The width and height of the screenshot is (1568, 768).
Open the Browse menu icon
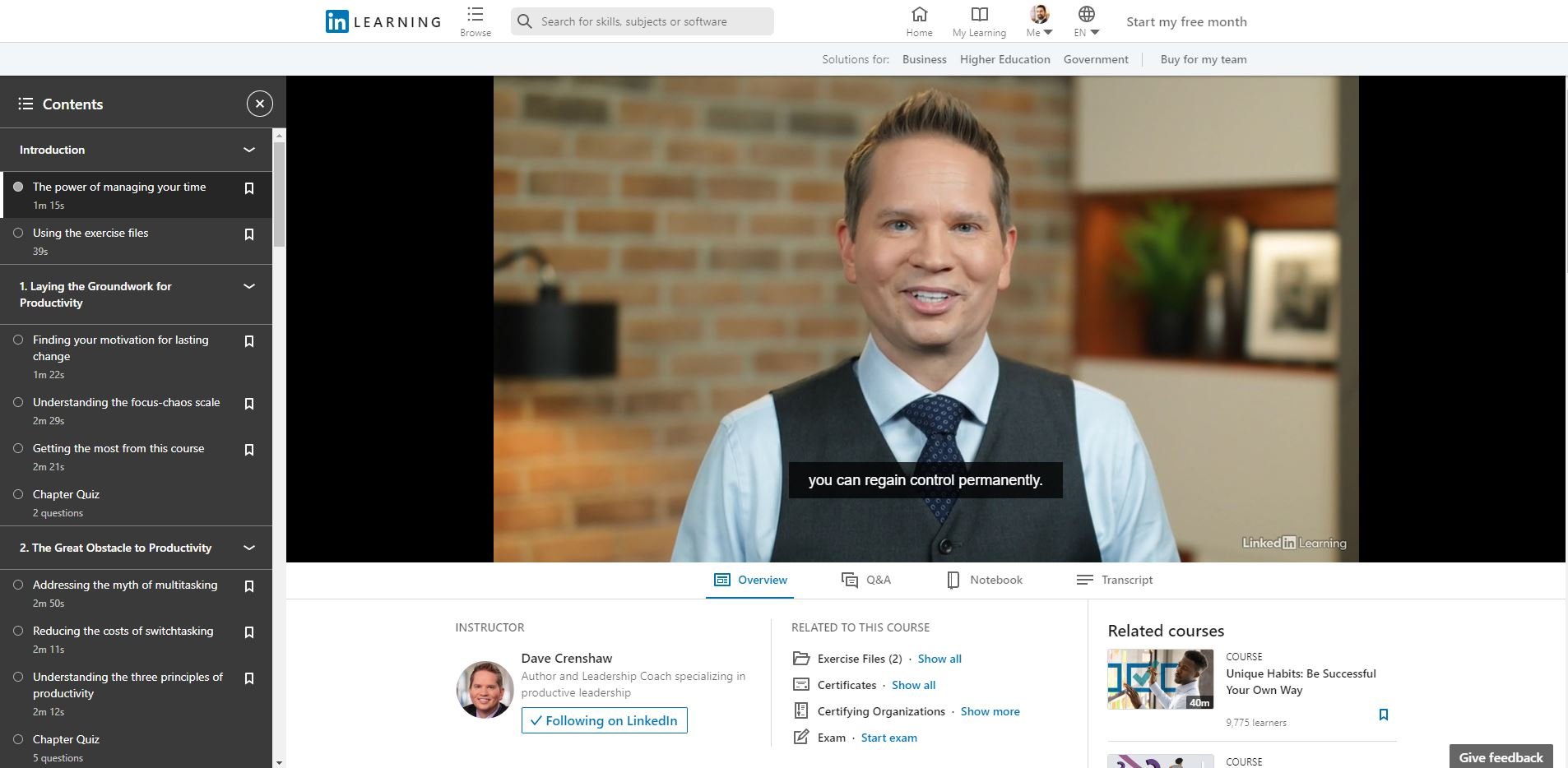pos(476,15)
